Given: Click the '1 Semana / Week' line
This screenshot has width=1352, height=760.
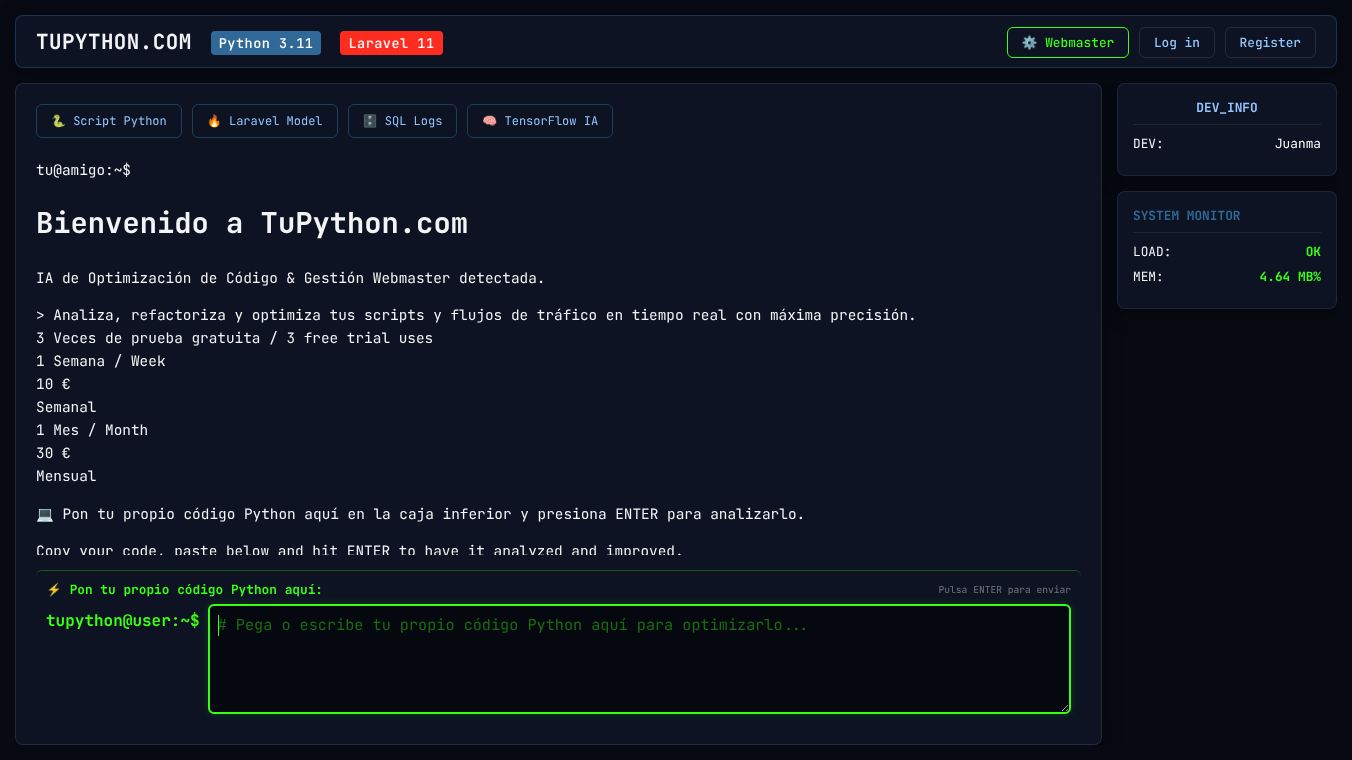Looking at the screenshot, I should pyautogui.click(x=101, y=361).
